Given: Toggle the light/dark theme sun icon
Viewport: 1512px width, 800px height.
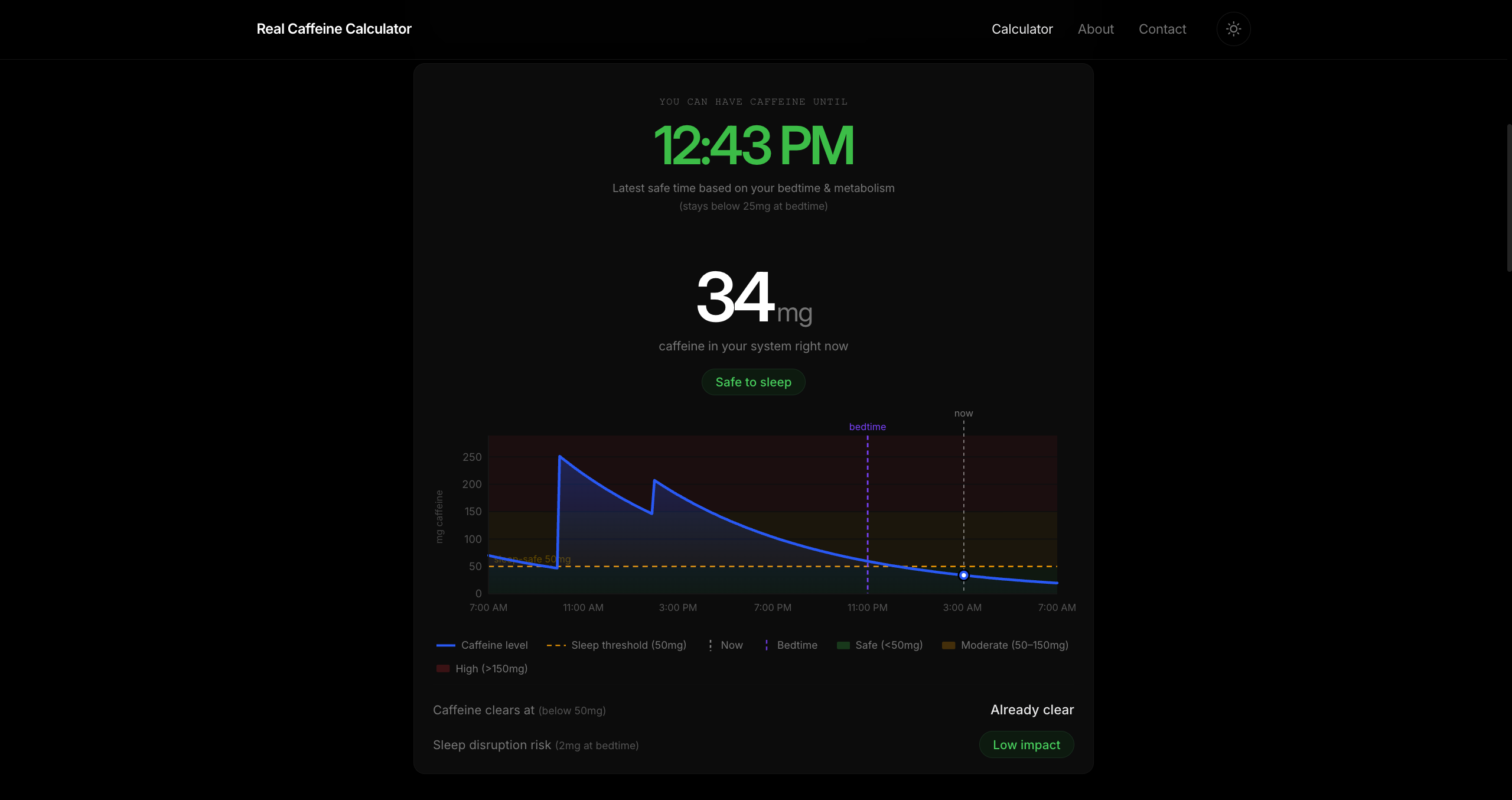Looking at the screenshot, I should click(1233, 29).
